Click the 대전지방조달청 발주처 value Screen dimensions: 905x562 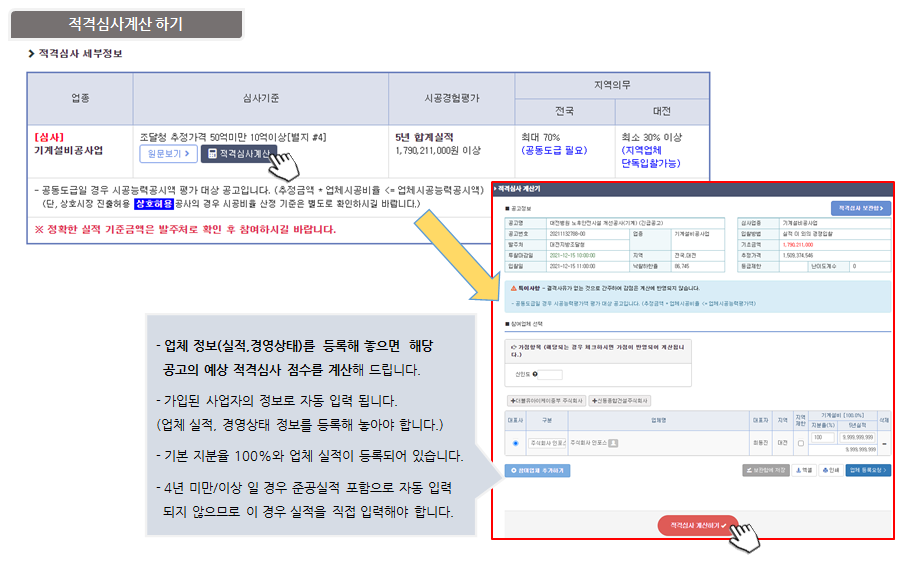[x=567, y=245]
